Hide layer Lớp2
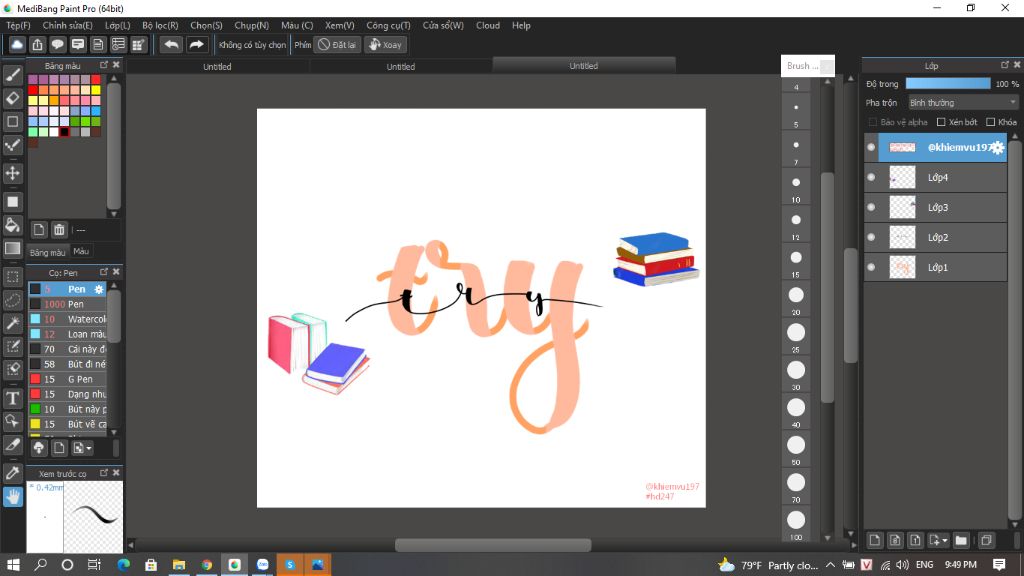This screenshot has width=1024, height=576. [871, 237]
